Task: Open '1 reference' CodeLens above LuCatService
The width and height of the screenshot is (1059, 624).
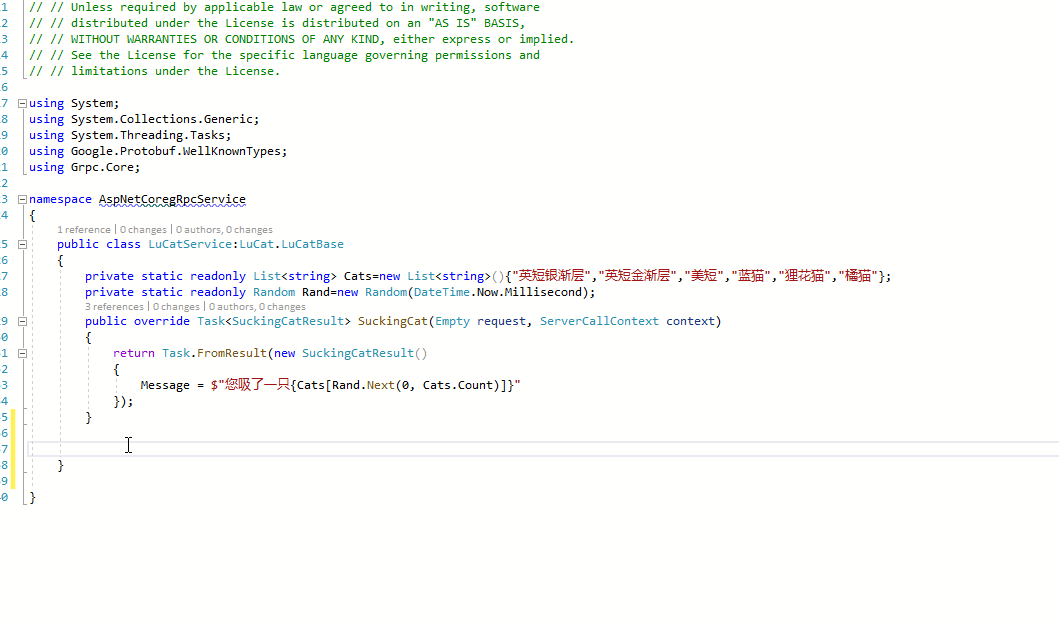Action: tap(84, 230)
